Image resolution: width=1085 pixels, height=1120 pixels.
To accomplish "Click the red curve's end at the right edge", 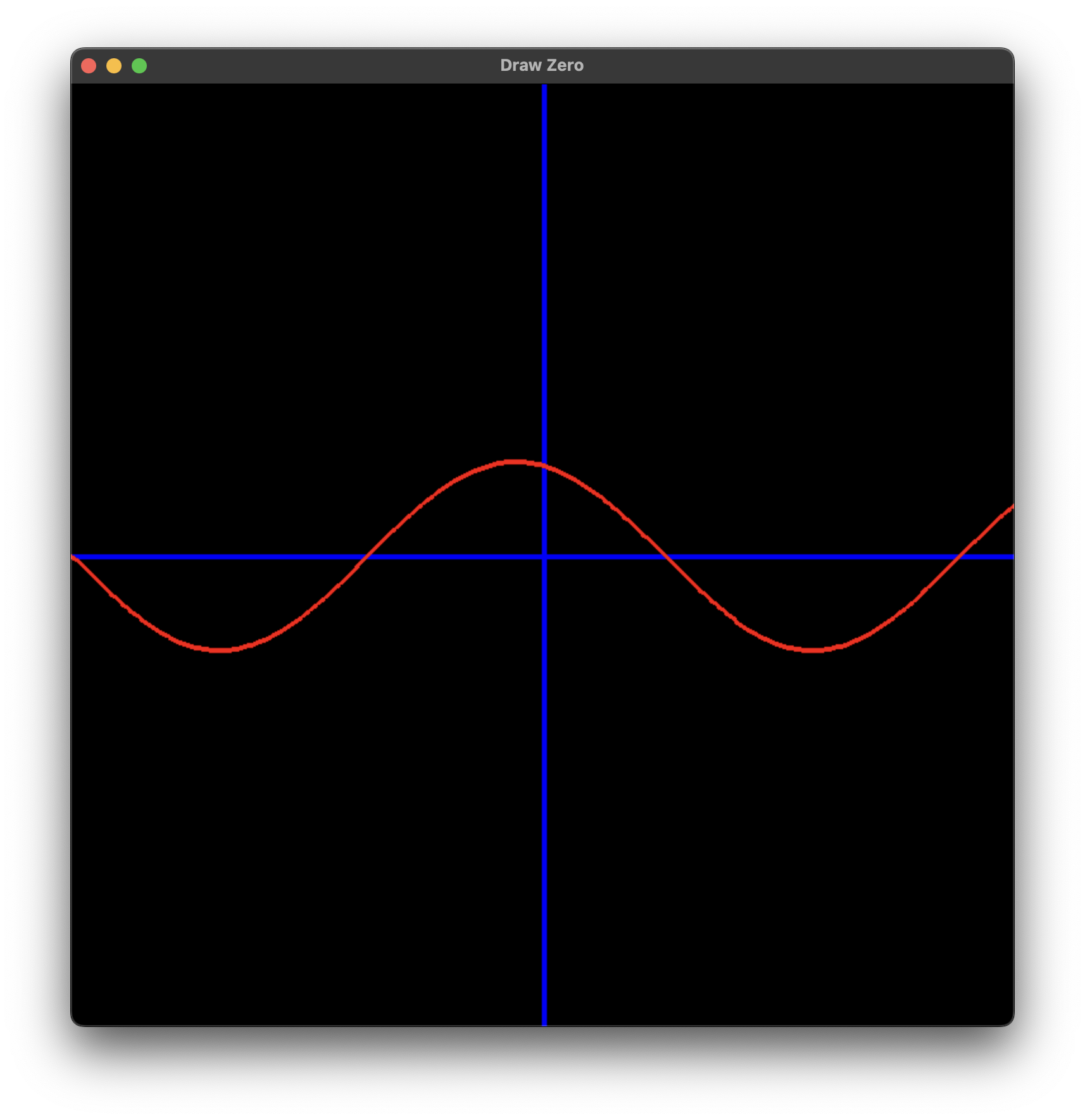I will pos(1010,507).
